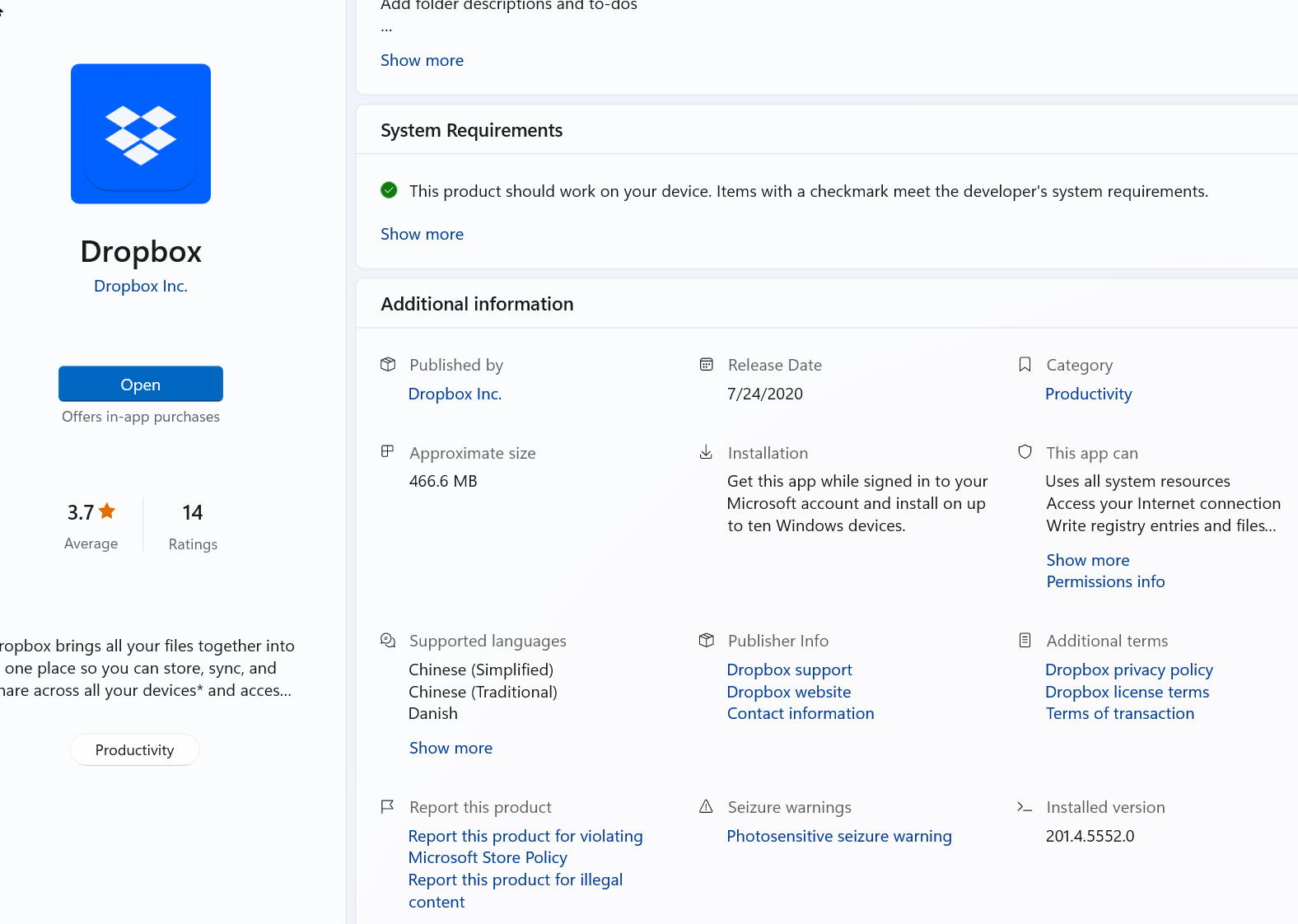
Task: Open the Dropbox privacy policy link
Action: tap(1128, 670)
